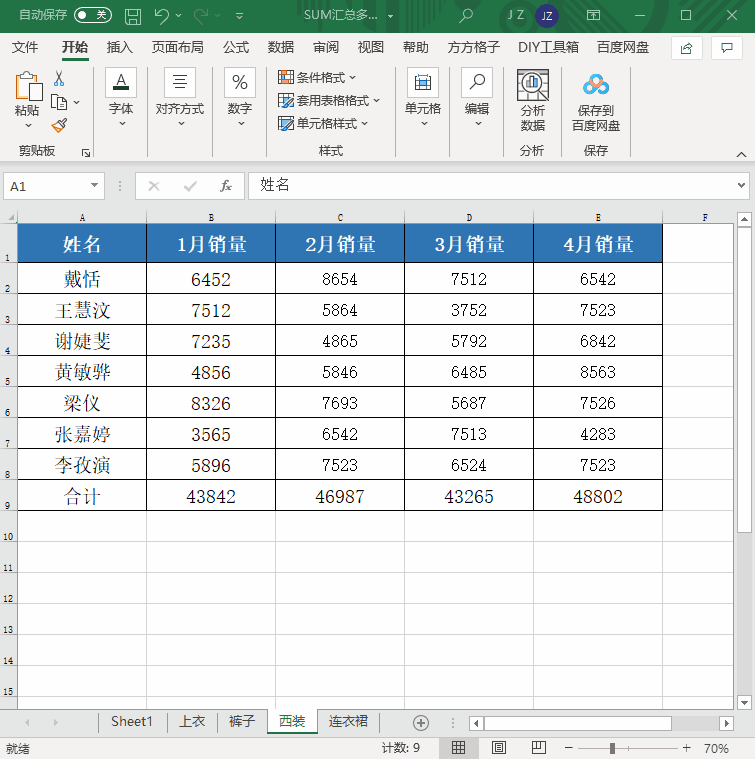
Task: Open the 套用表格格式 dropdown
Action: [329, 101]
